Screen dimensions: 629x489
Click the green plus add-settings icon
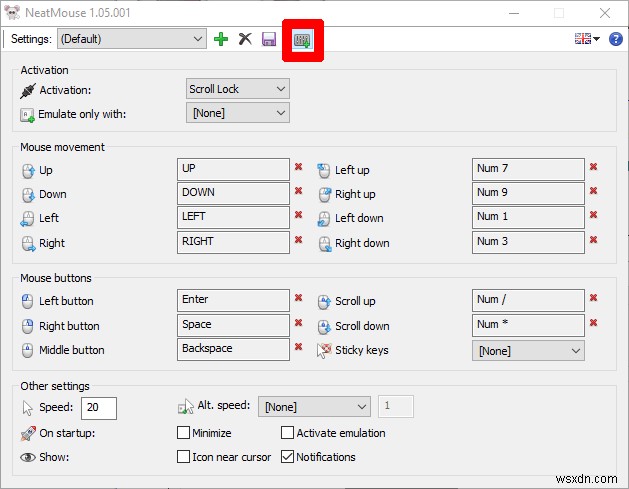tap(221, 39)
